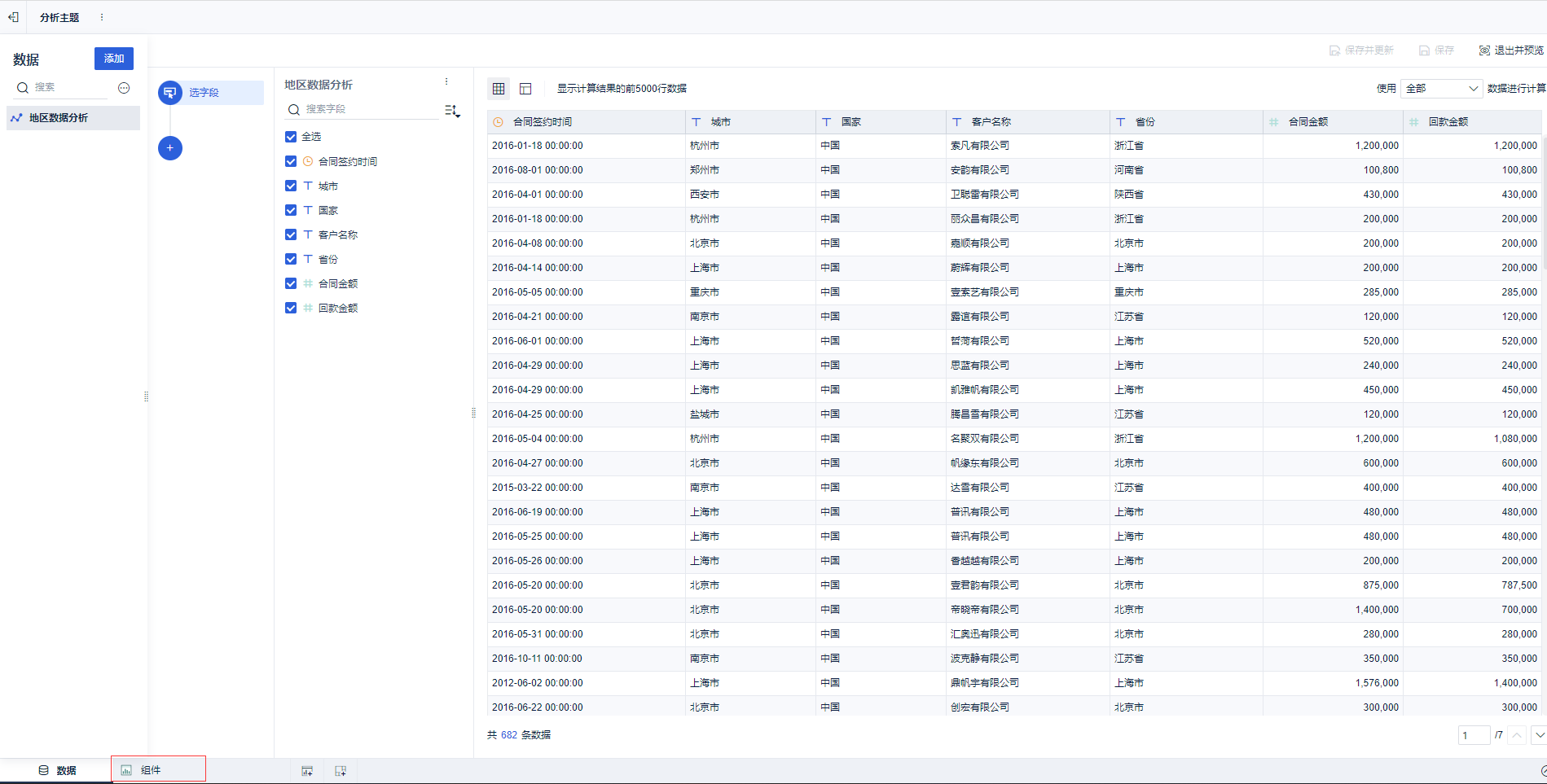Switch to the grid data preview icon
Viewport: 1547px width, 784px height.
coord(499,88)
